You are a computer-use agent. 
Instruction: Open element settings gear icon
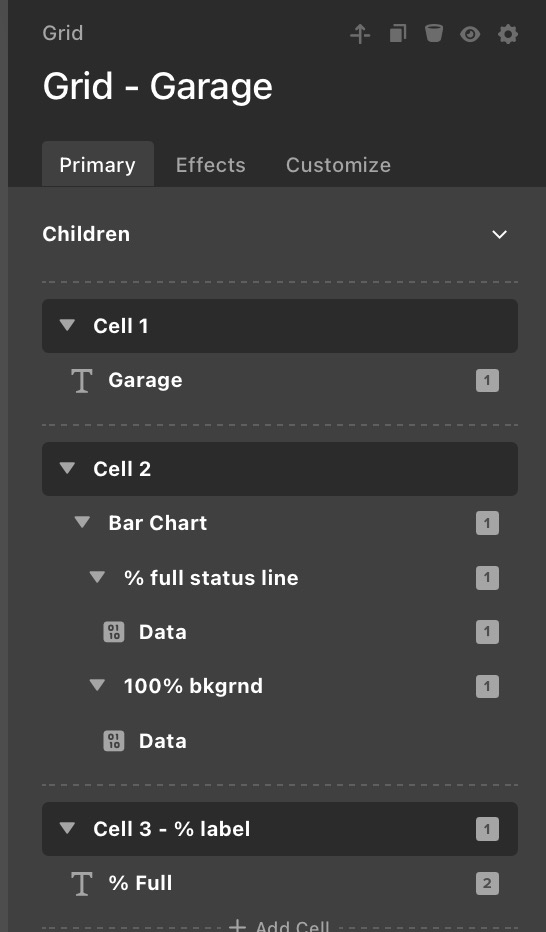click(x=507, y=34)
